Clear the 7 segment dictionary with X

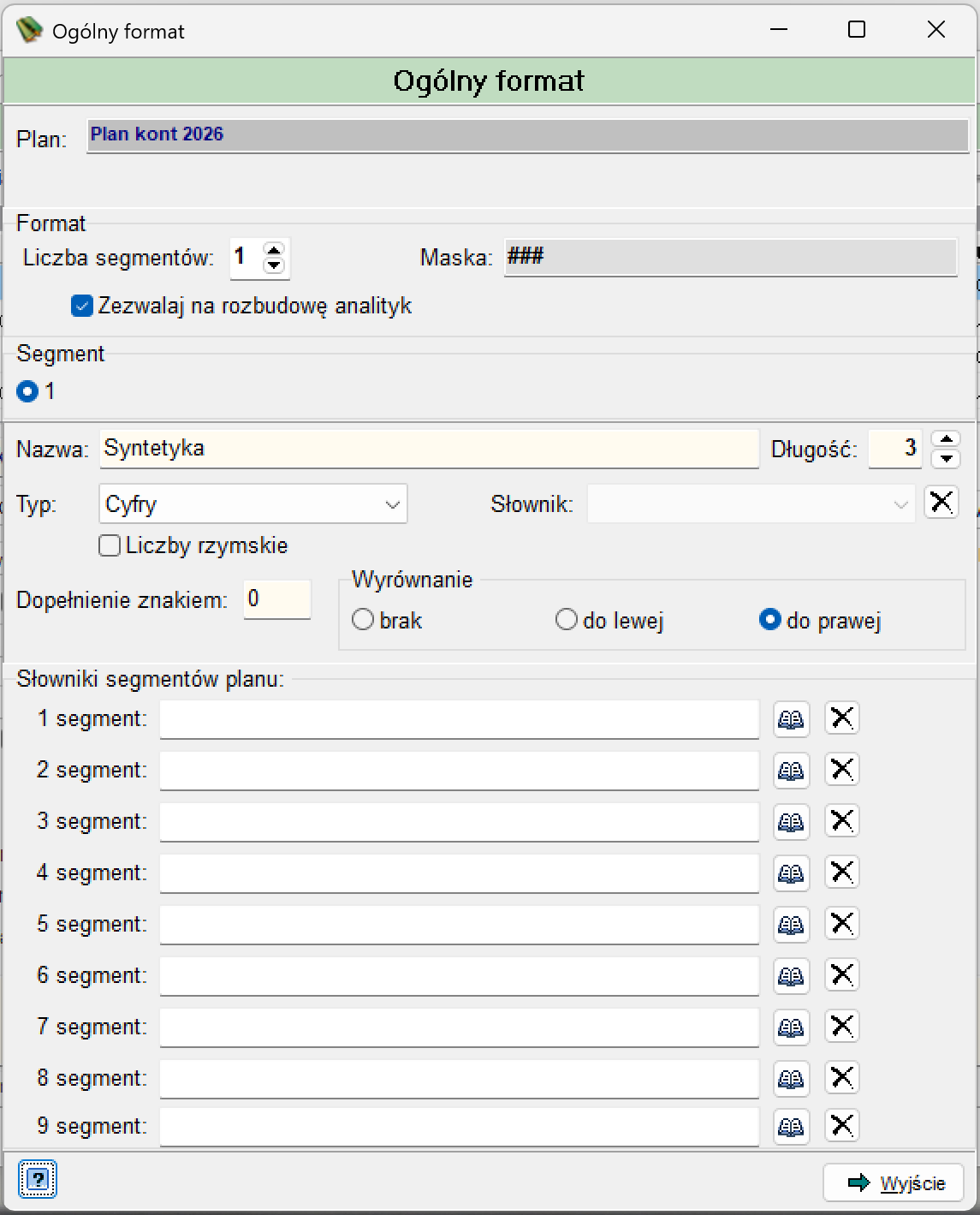[842, 1026]
